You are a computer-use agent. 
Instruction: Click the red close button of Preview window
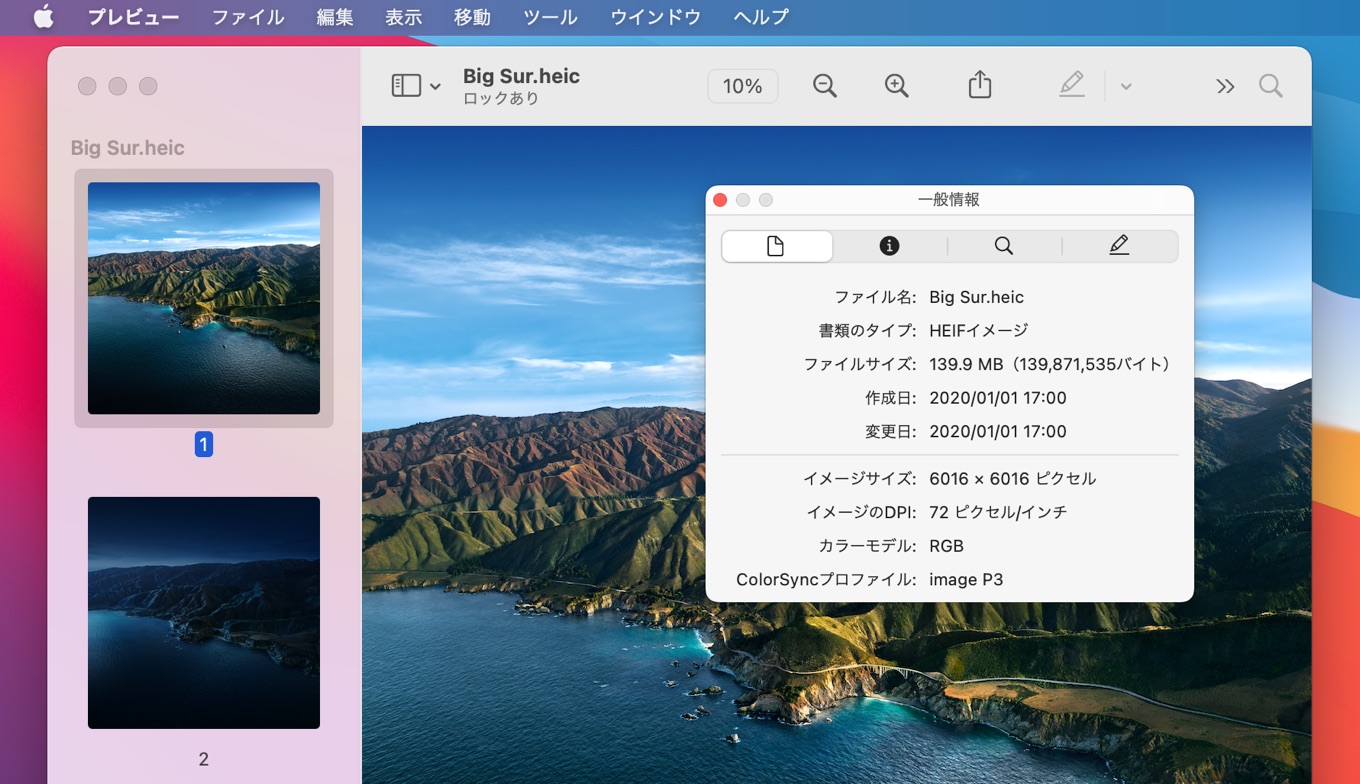[x=87, y=86]
